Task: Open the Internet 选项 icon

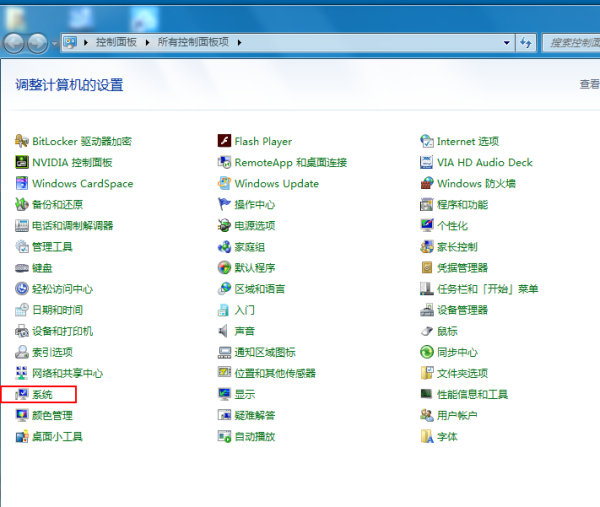Action: pos(427,141)
